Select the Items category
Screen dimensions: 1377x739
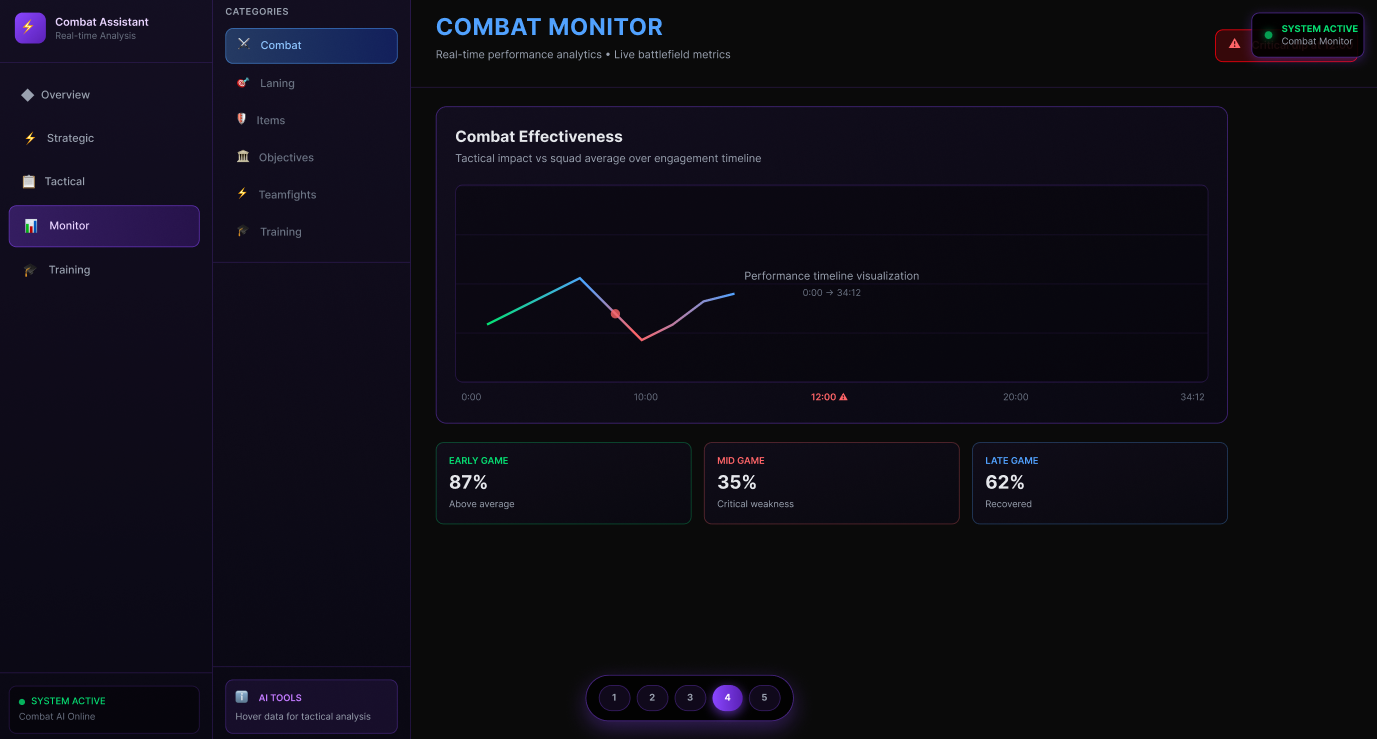click(311, 120)
